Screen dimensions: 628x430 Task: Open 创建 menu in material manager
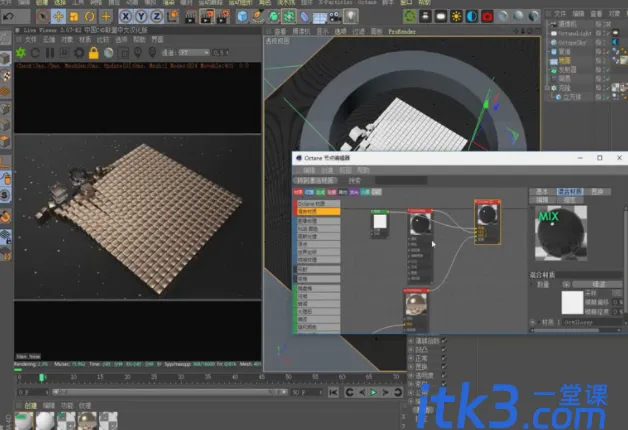(x=30, y=406)
